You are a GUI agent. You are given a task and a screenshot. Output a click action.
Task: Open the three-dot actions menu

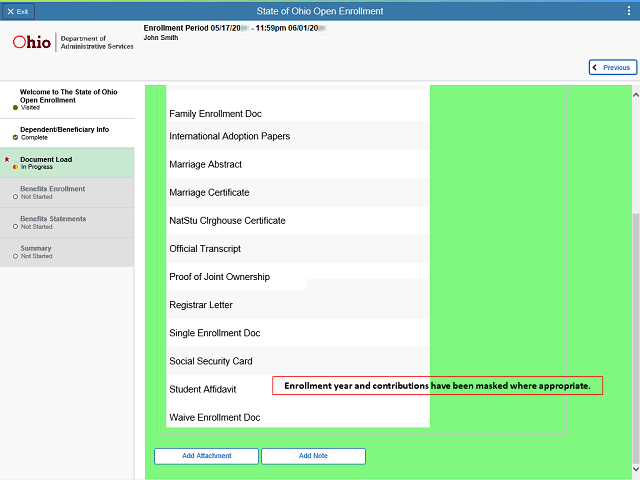tap(627, 11)
